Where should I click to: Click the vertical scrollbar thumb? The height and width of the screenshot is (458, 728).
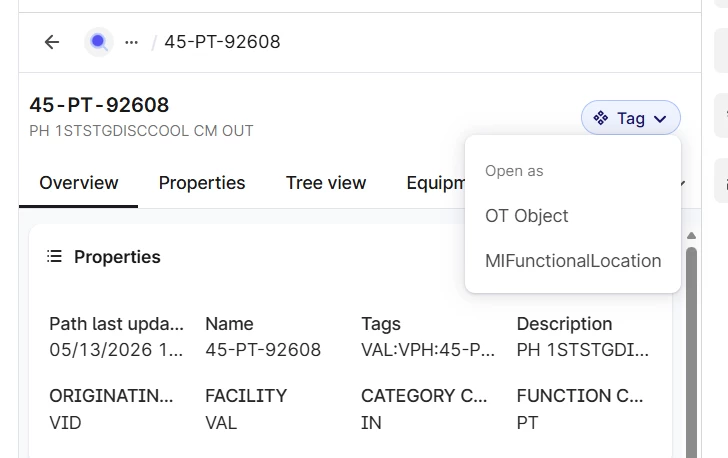coord(691,352)
